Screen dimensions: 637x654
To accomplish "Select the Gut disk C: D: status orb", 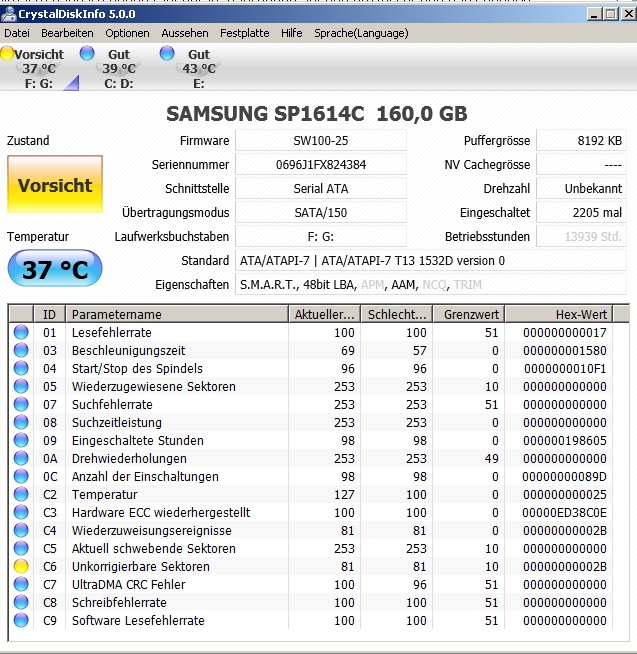I will [x=87, y=53].
